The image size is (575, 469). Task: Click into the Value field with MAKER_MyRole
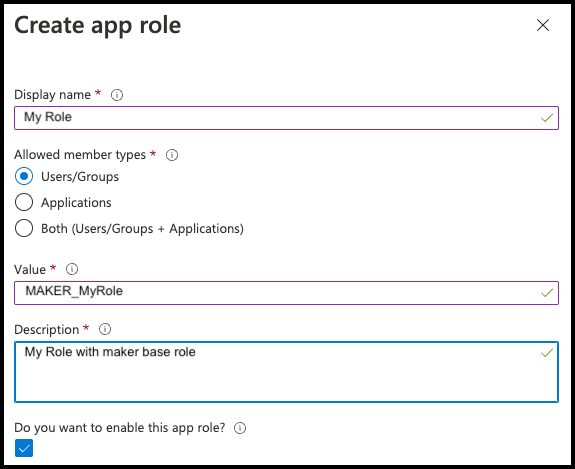(286, 293)
